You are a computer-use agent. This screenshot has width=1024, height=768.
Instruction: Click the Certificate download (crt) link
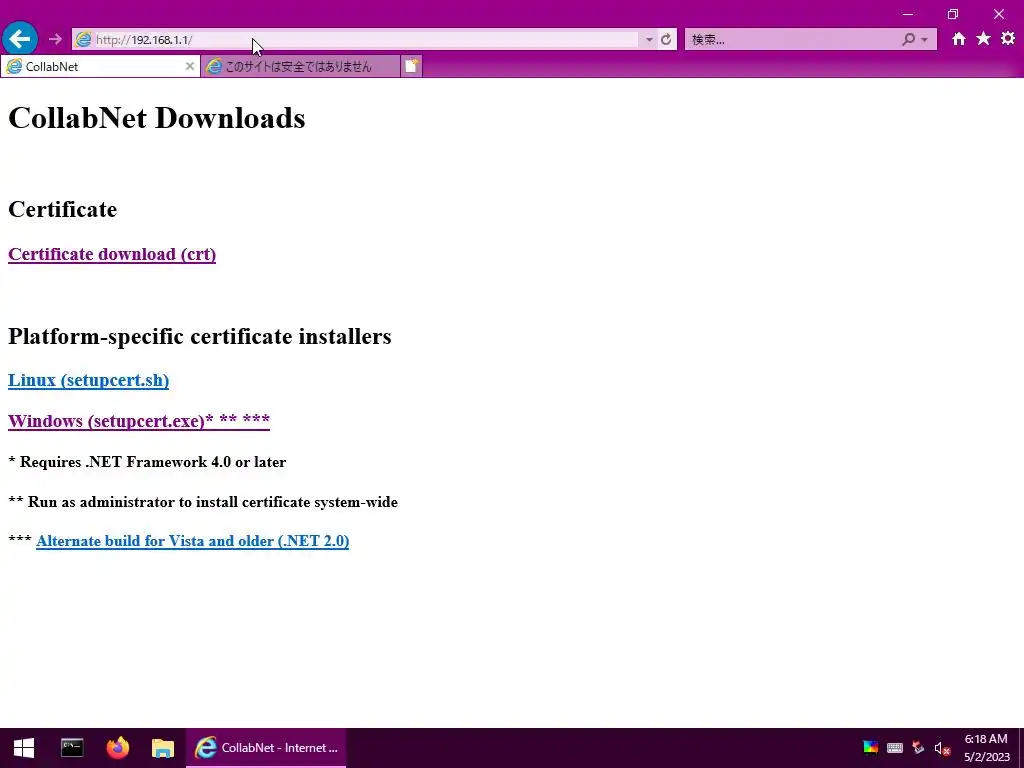coord(112,254)
